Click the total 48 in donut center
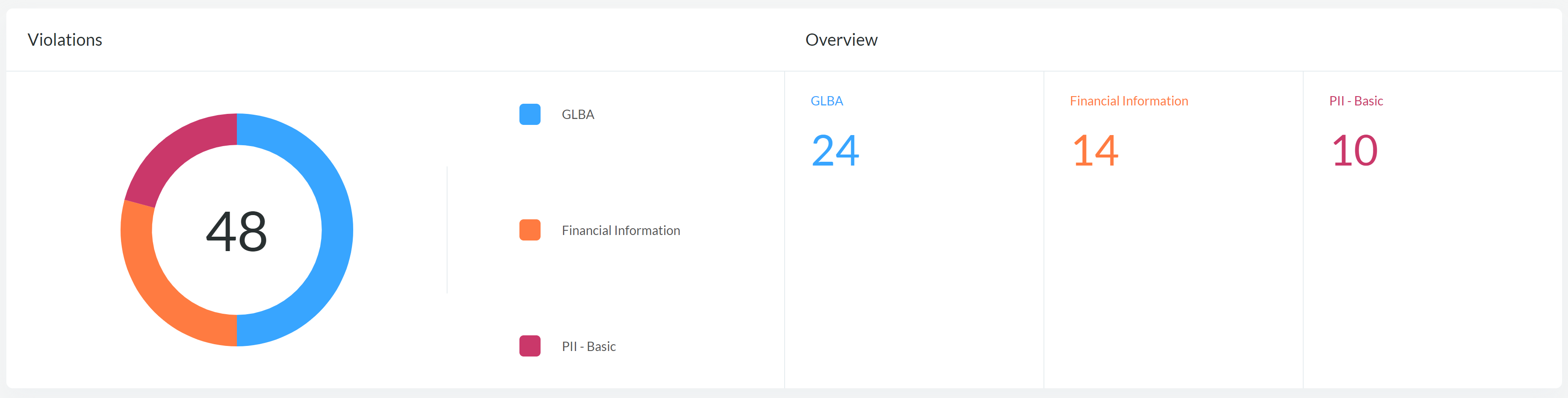Image resolution: width=1568 pixels, height=398 pixels. (x=237, y=231)
